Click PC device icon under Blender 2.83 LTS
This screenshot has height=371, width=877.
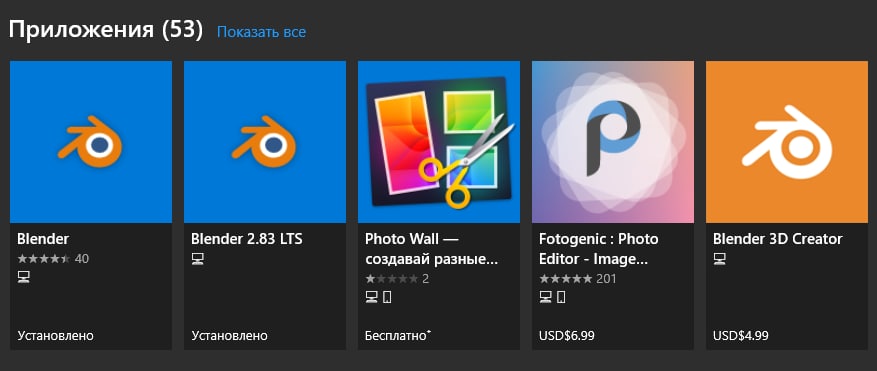[x=197, y=258]
